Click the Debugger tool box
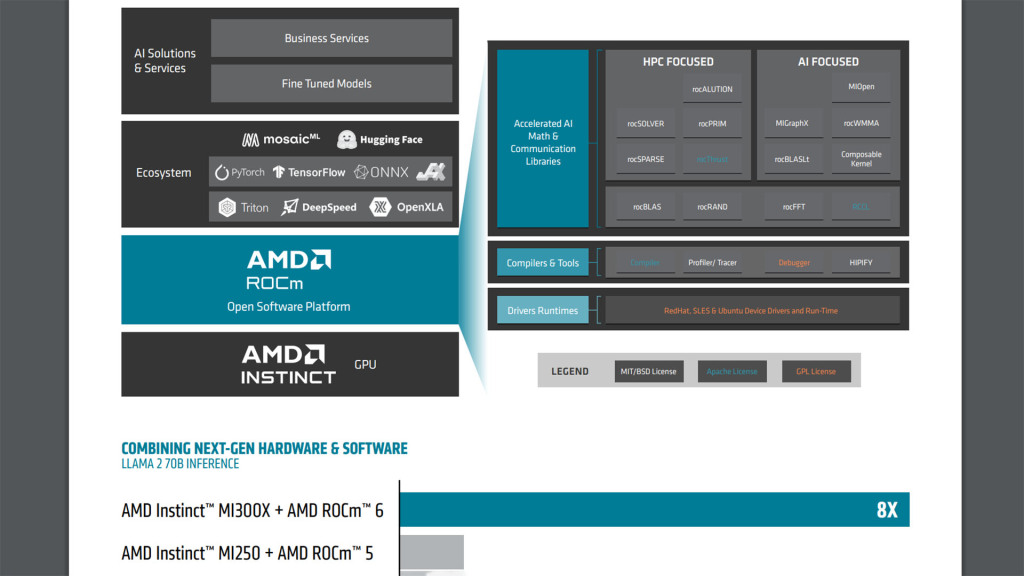The height and width of the screenshot is (576, 1024). 793,263
